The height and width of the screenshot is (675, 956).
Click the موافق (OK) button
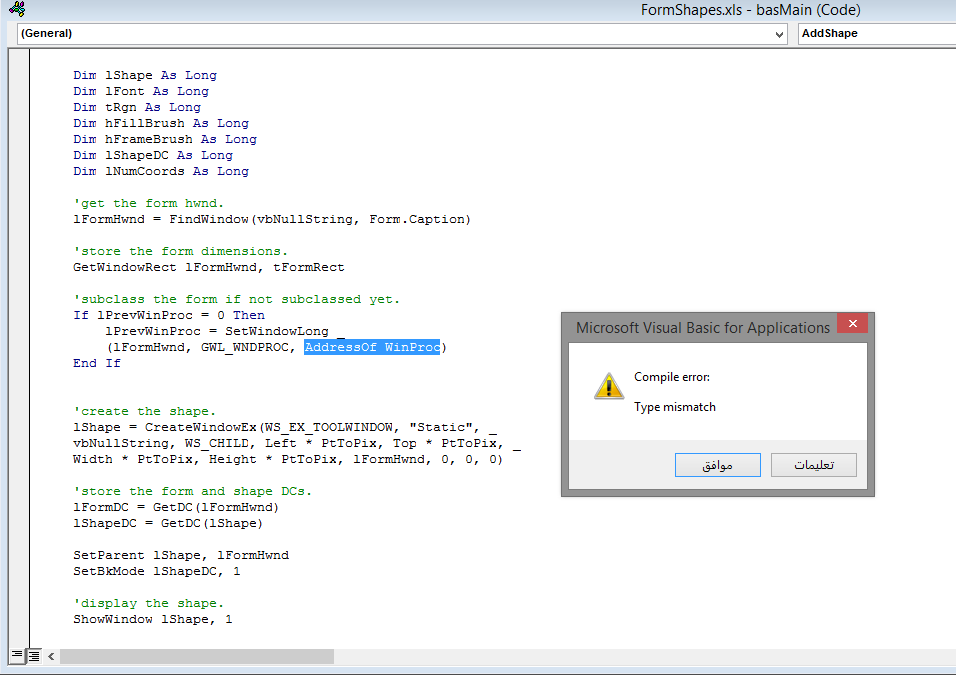[x=718, y=465]
